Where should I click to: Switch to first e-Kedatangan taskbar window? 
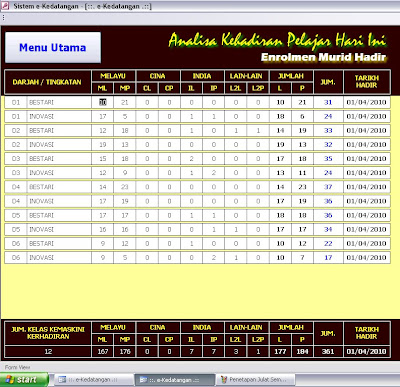94,380
